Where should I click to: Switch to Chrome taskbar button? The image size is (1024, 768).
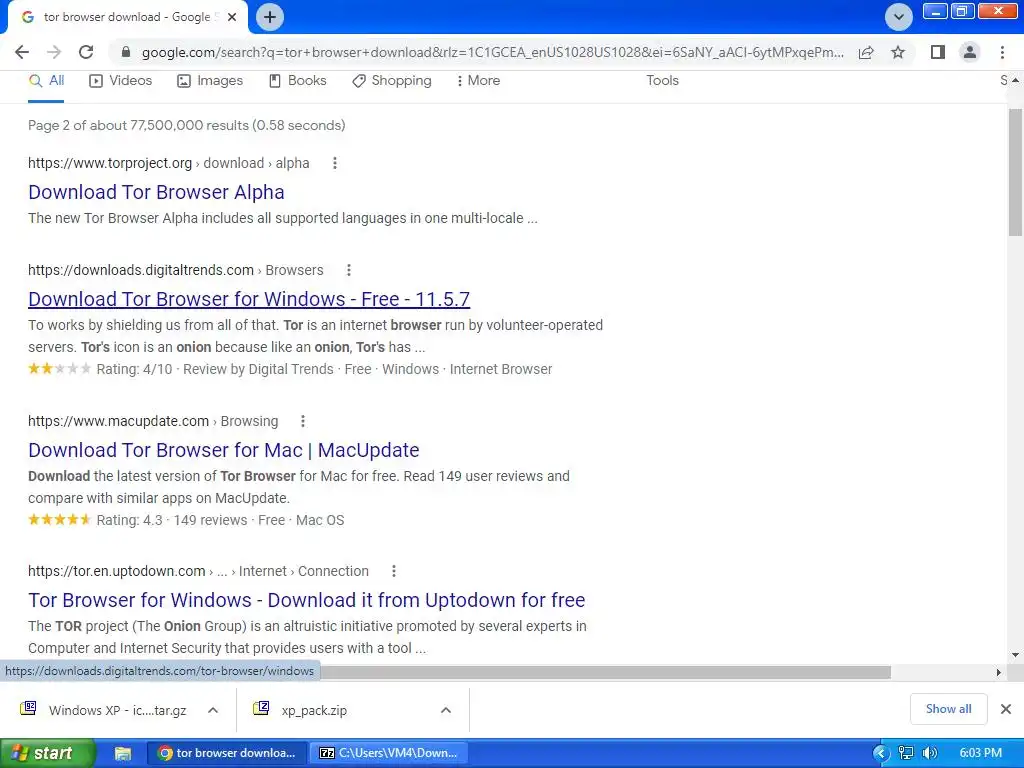click(x=226, y=753)
